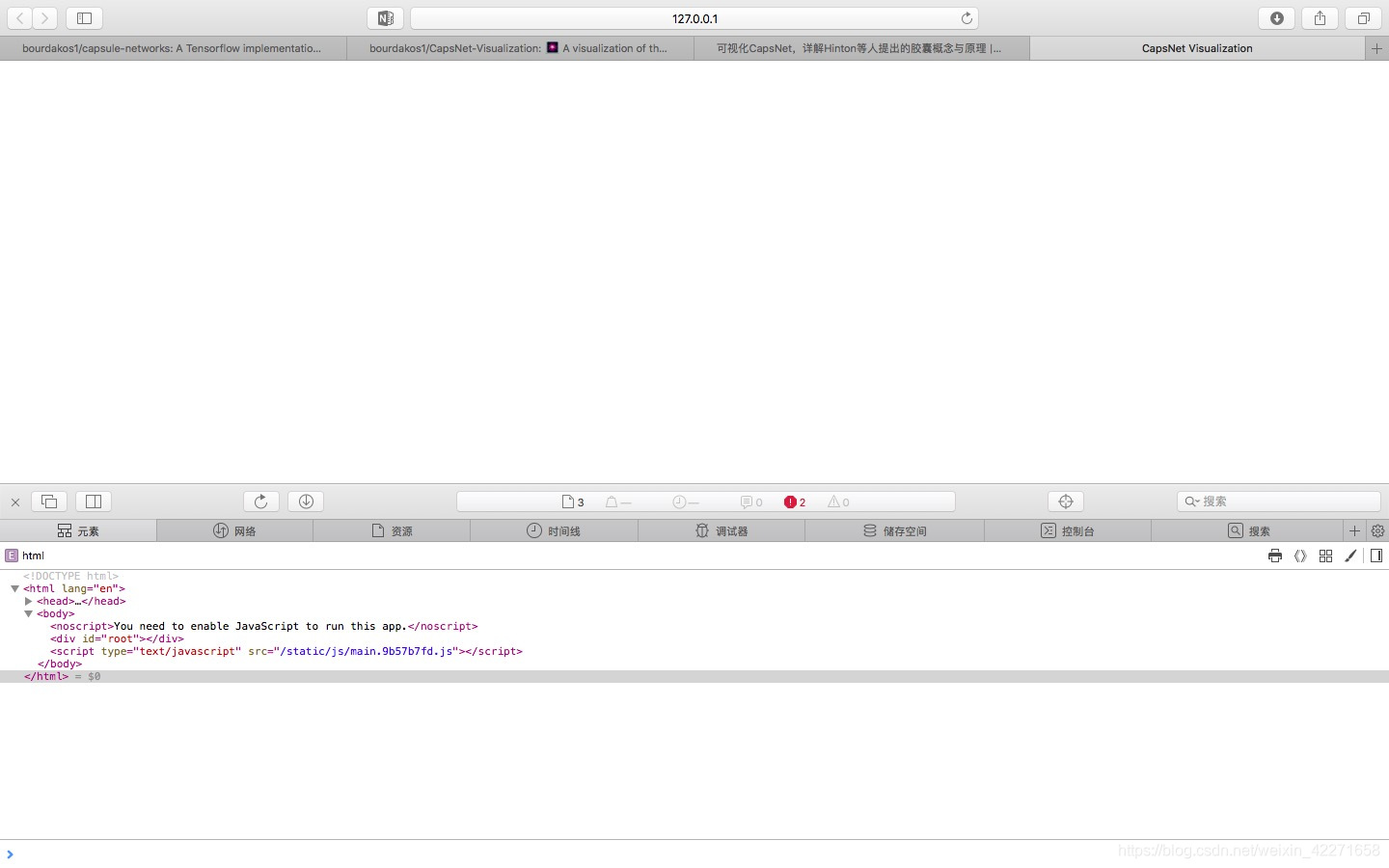Open a new Safari tab with plus

(x=1376, y=48)
